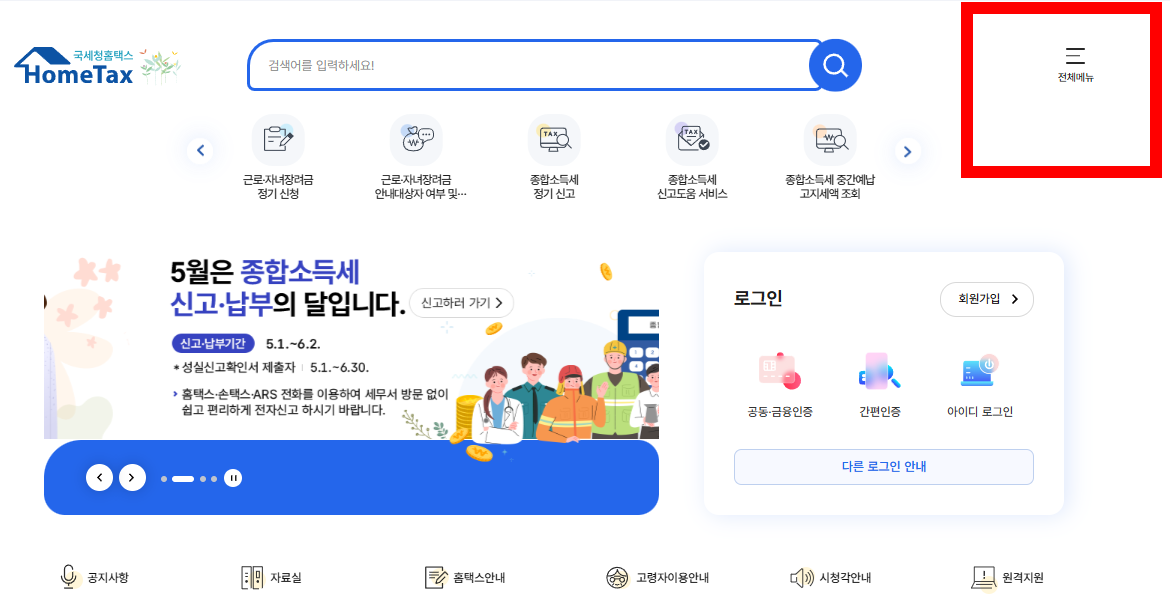Open 공지사항 menu item
Screen dimensions: 1170x613
coord(94,577)
